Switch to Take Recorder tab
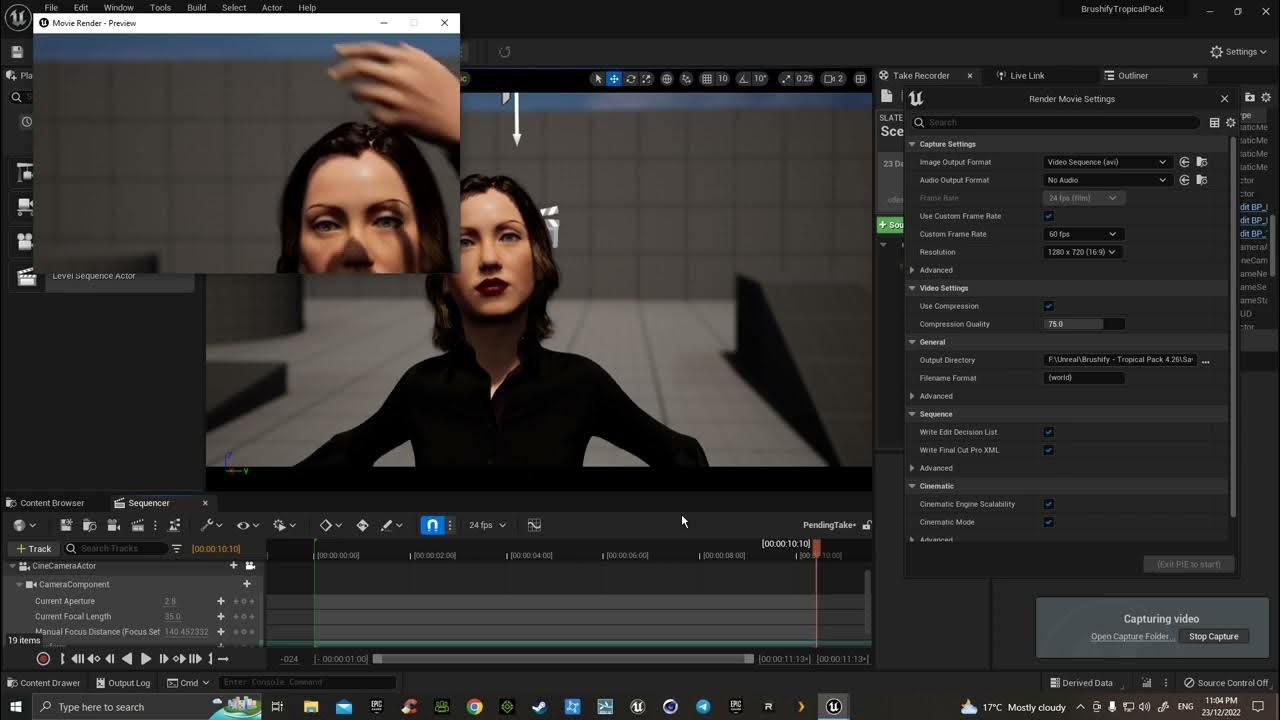 (x=921, y=75)
